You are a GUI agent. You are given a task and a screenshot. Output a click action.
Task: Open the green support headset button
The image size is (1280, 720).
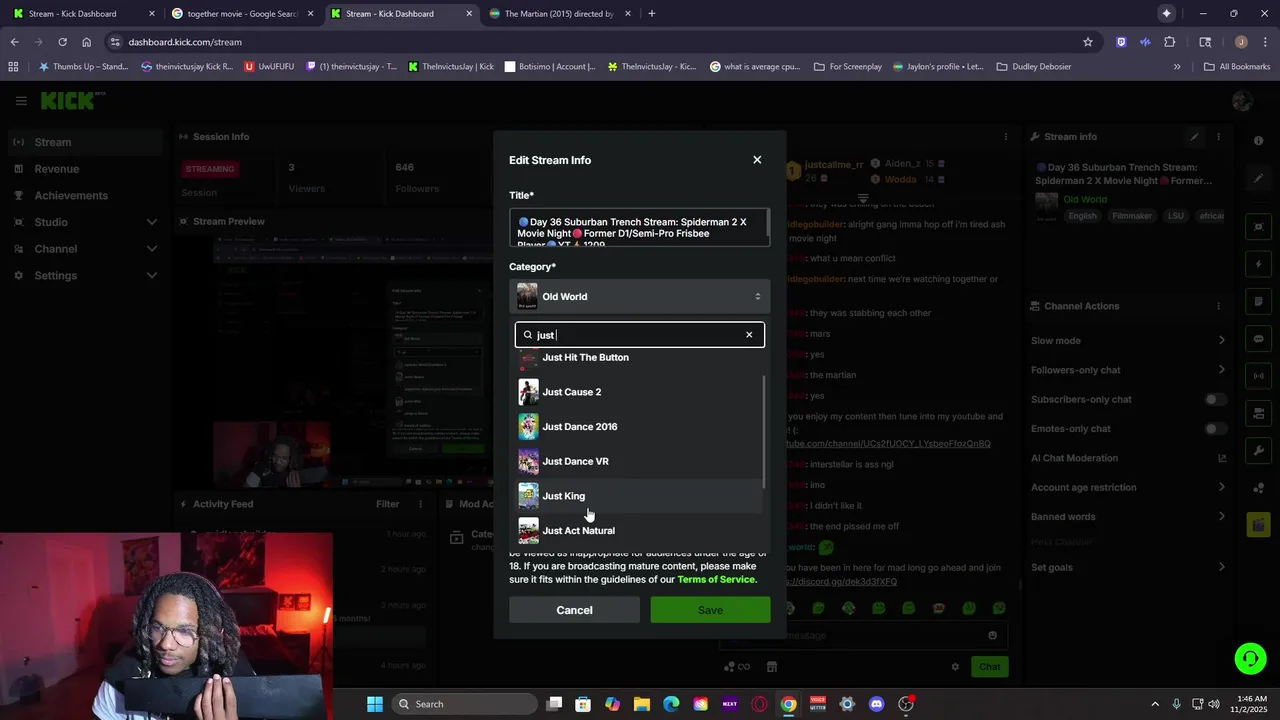(1250, 658)
